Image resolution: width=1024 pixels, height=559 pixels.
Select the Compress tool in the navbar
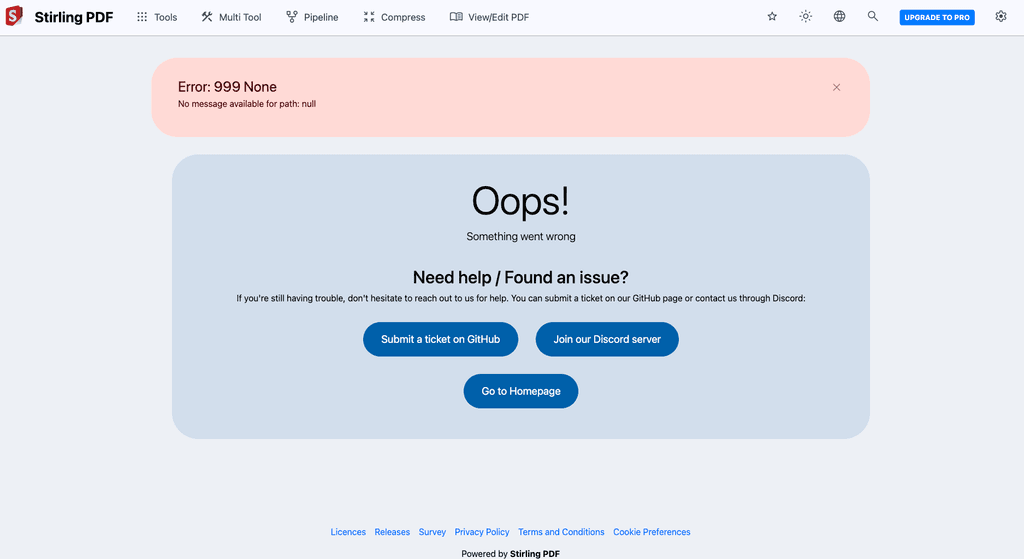point(394,17)
